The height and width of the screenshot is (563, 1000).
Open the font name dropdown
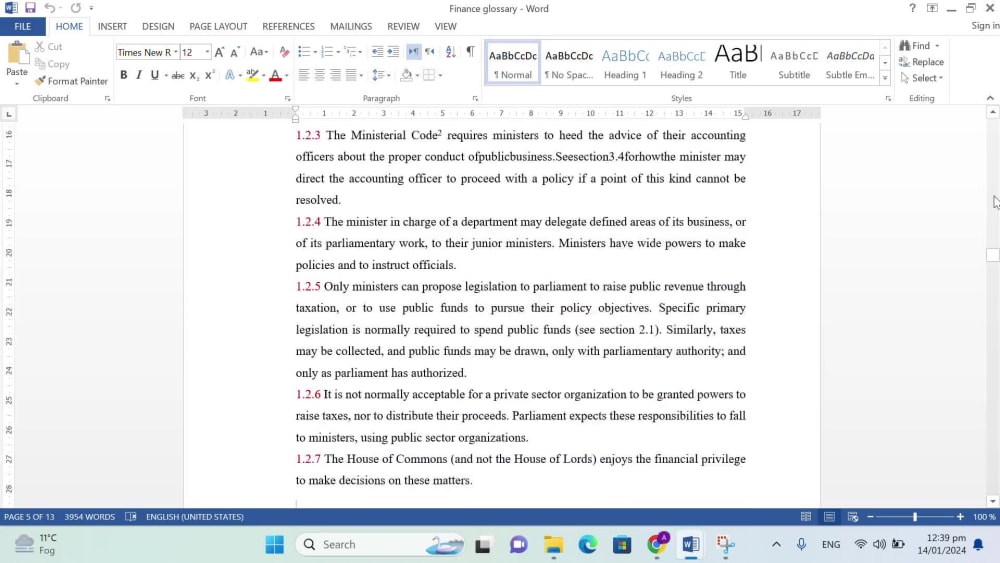point(175,52)
